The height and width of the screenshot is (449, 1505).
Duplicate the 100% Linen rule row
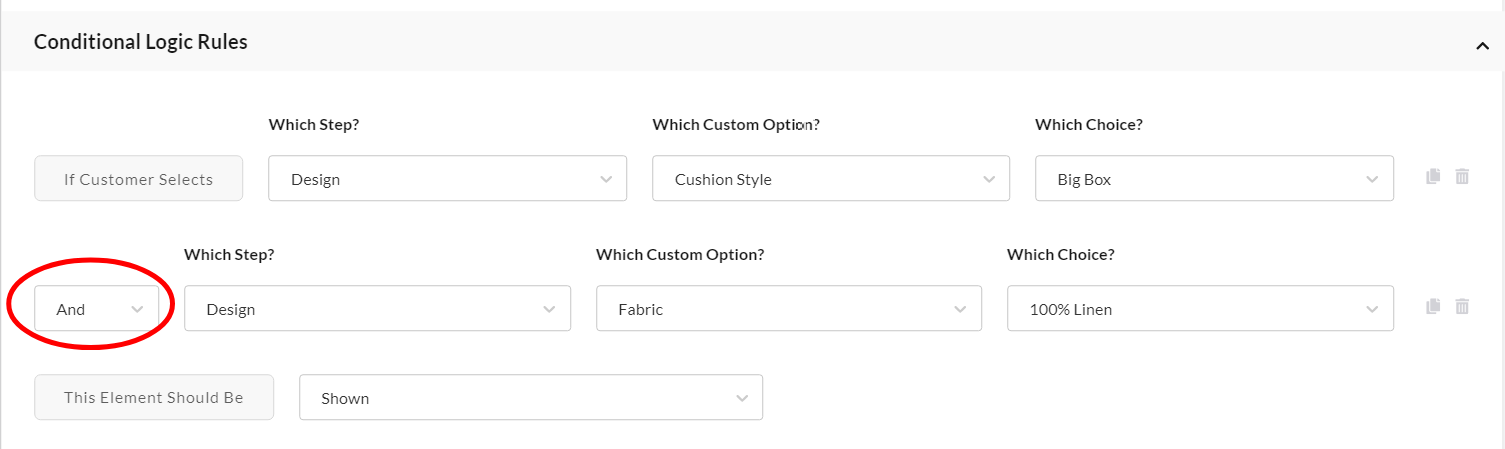click(x=1433, y=306)
